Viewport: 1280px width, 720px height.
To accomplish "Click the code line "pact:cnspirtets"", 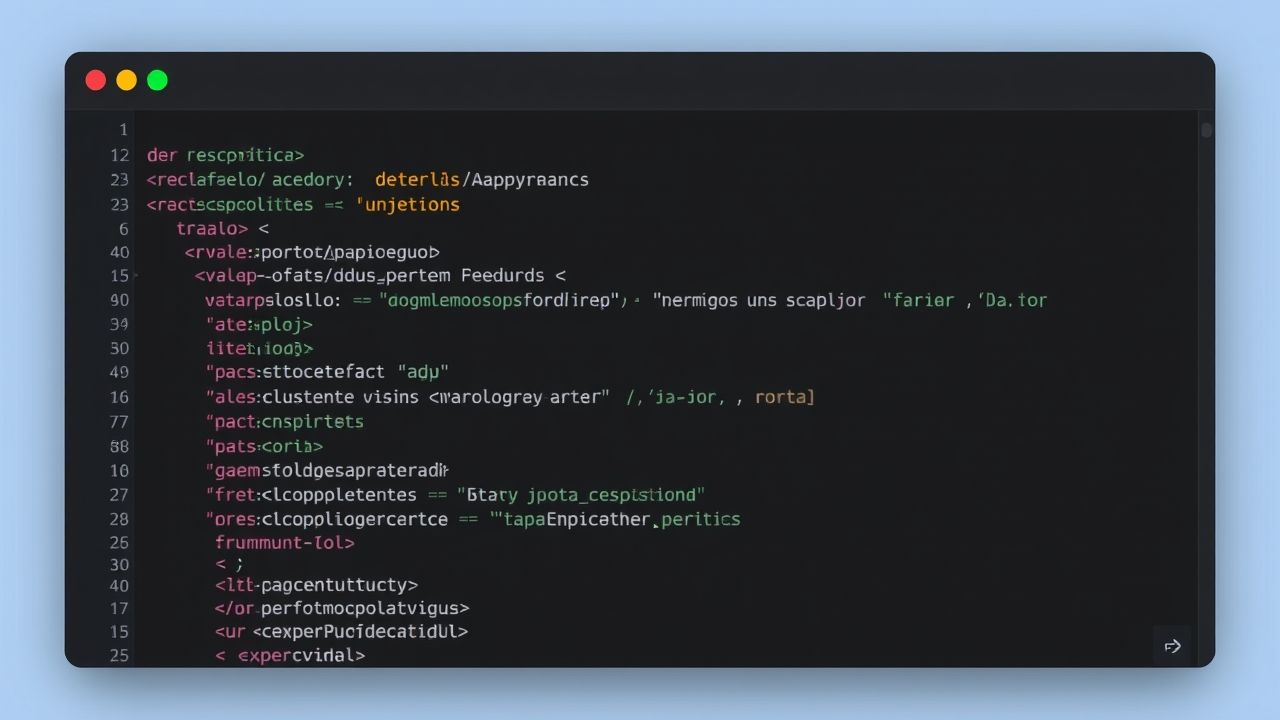I will [285, 421].
